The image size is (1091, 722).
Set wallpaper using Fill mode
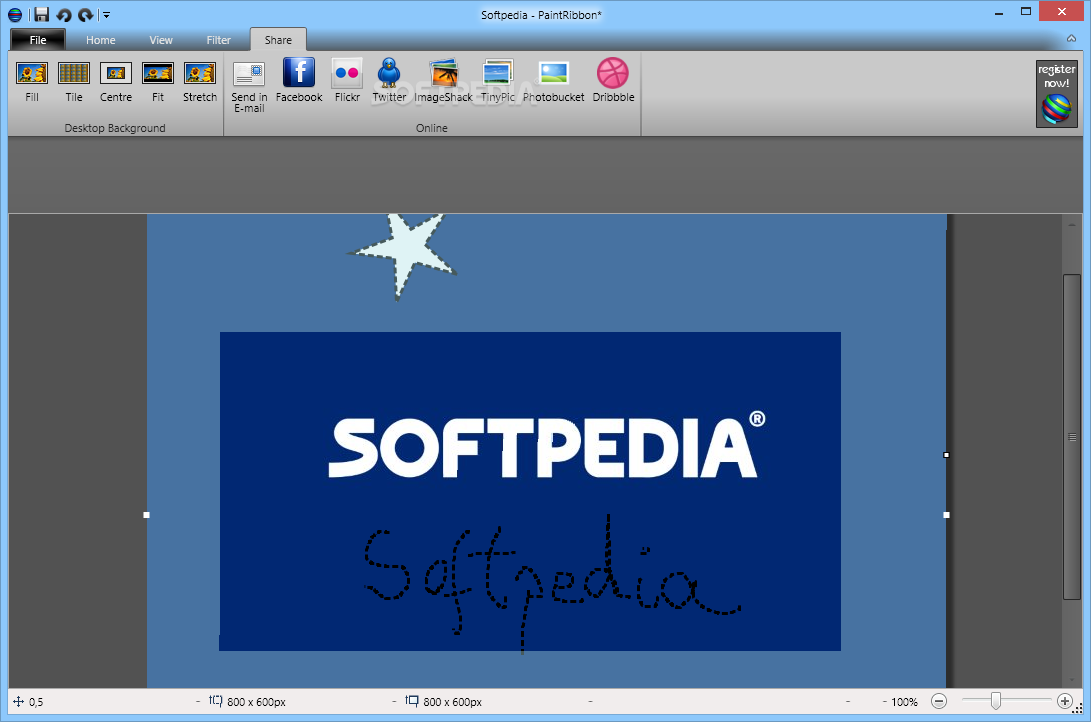click(x=32, y=82)
